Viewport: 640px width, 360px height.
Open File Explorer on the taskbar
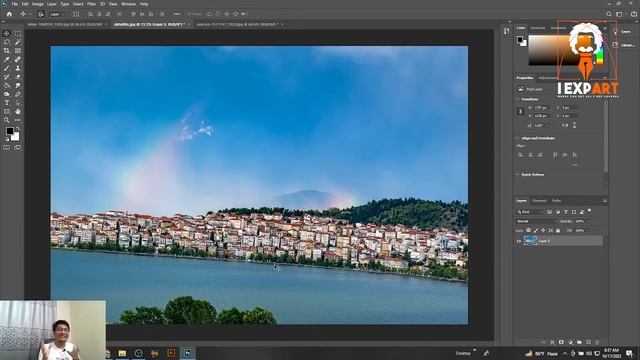click(x=122, y=353)
